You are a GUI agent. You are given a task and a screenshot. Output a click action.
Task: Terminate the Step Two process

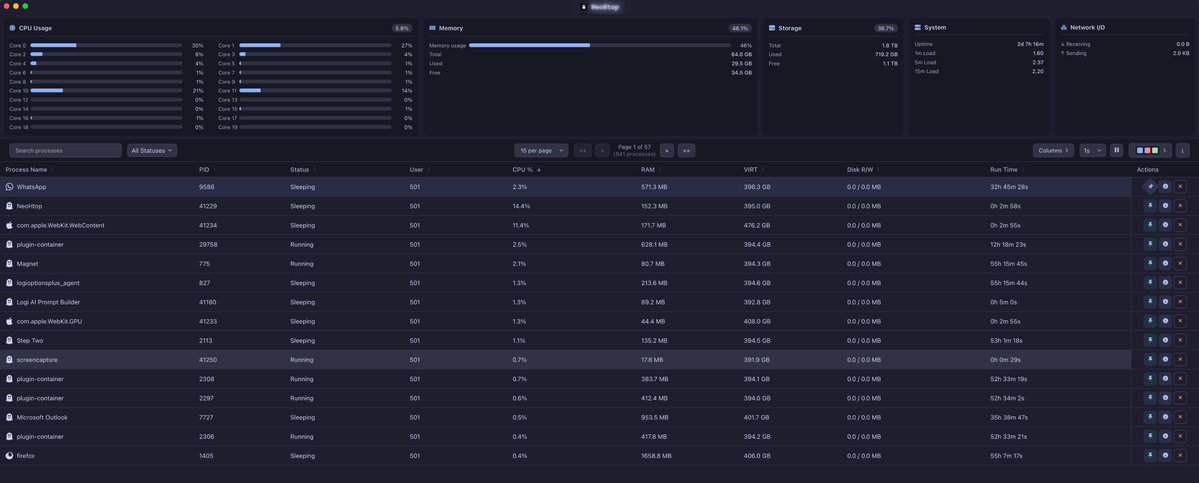(x=1180, y=341)
